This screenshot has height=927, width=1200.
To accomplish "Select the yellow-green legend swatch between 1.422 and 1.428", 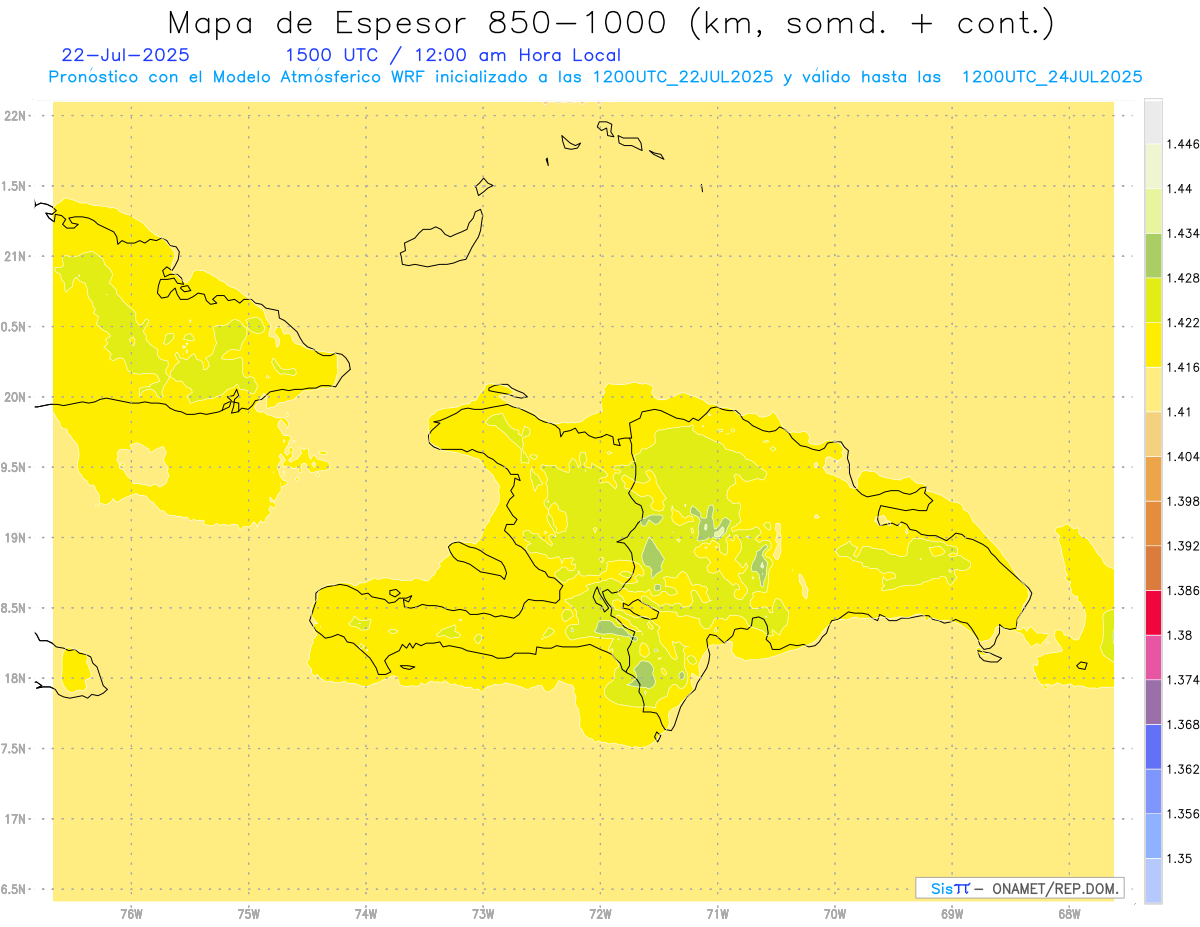I will tap(1153, 300).
